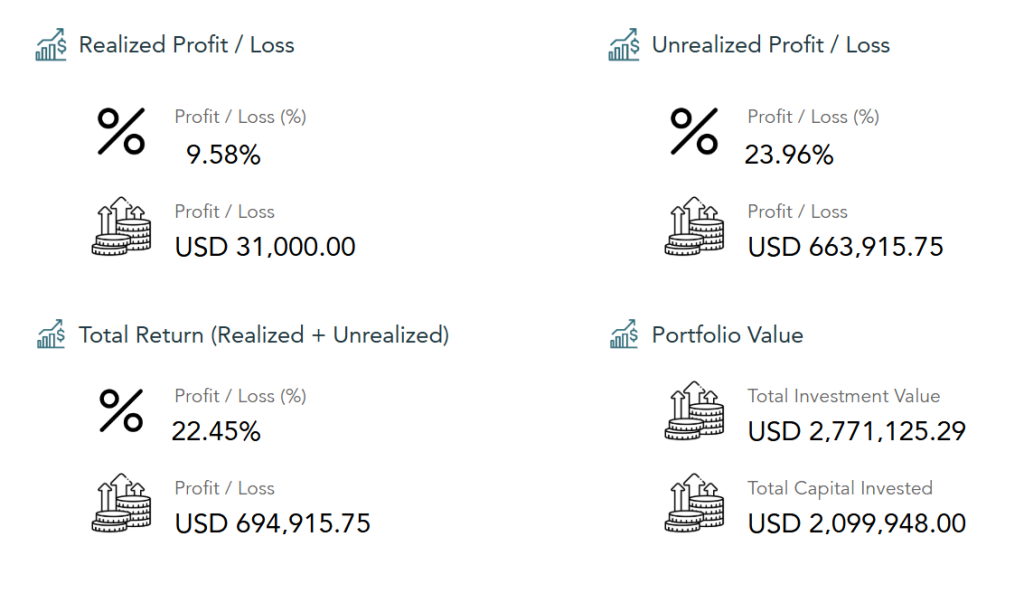This screenshot has height=593, width=1024.
Task: Click the USD 2,099,948.00 capital invested value
Action: 857,523
